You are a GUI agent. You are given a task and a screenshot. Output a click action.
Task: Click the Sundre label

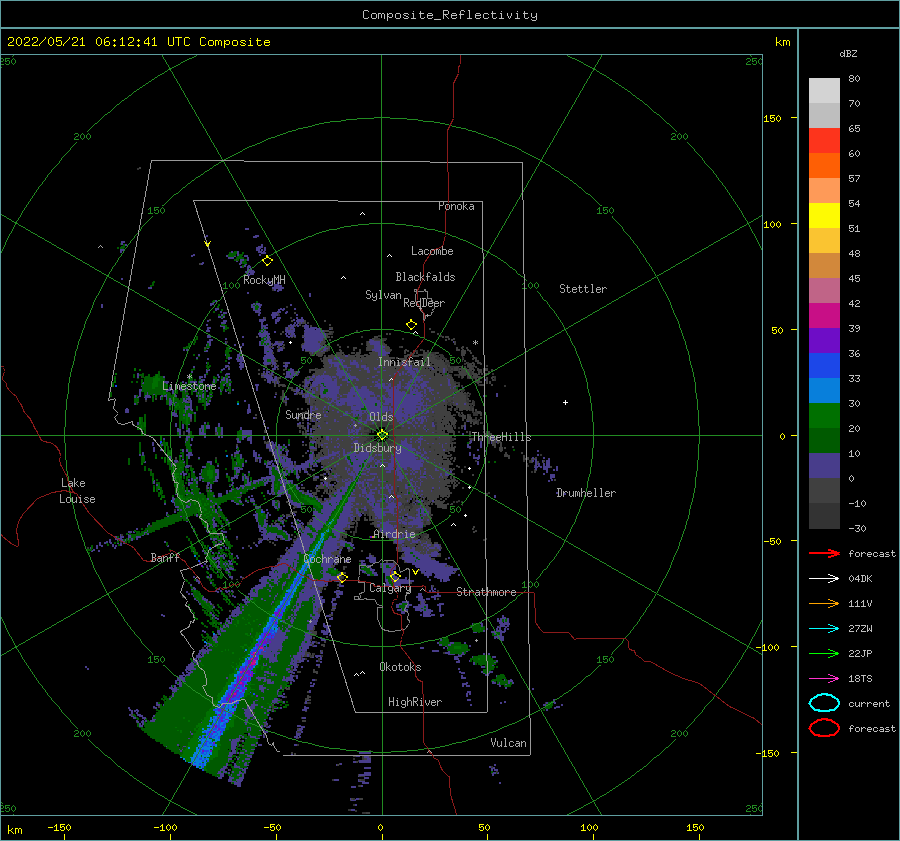(x=303, y=414)
